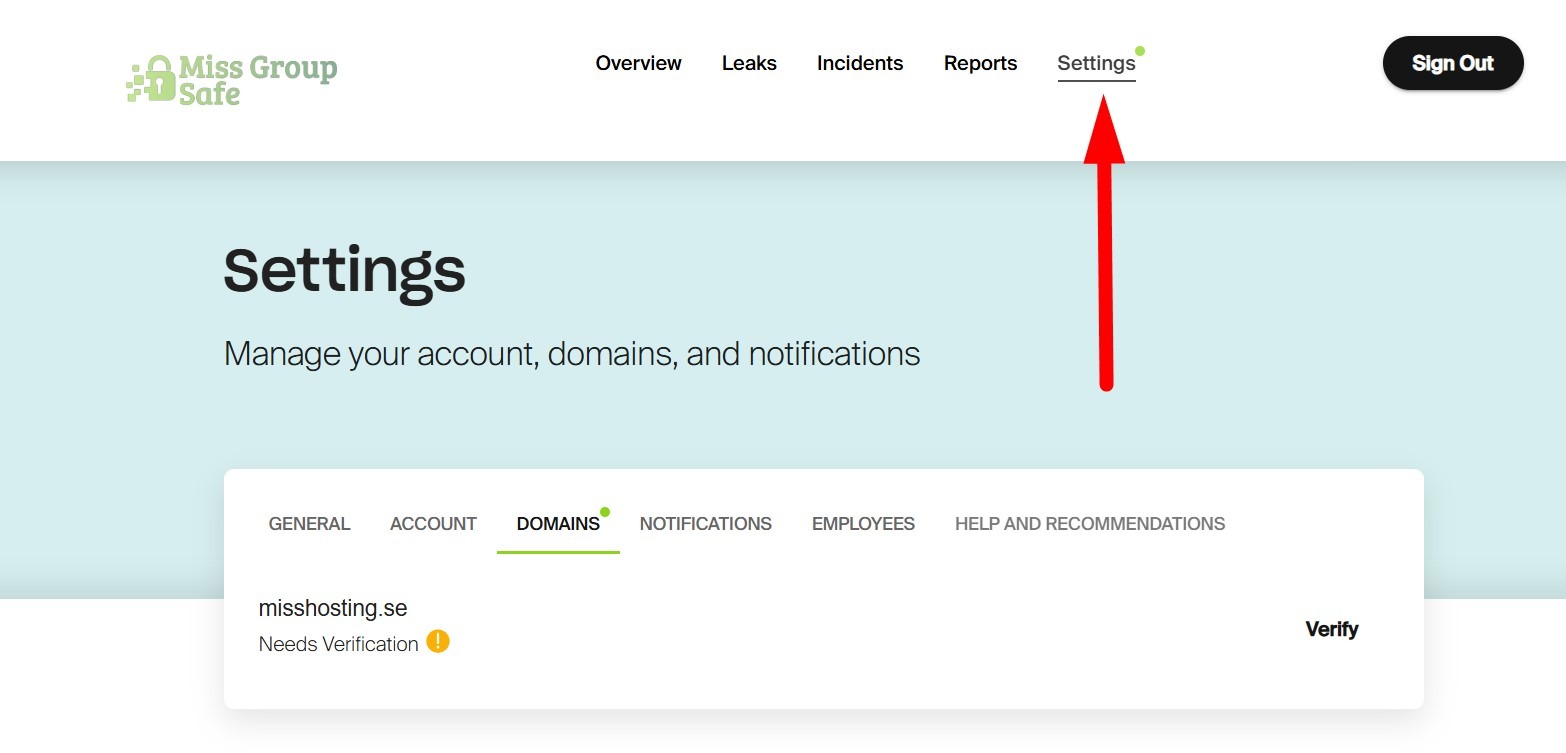1566x753 pixels.
Task: Click the green notification dot next to Settings
Action: point(1140,51)
